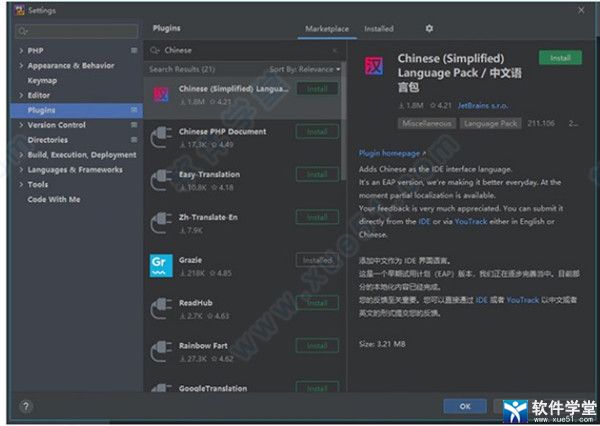The image size is (600, 426).
Task: Select Plugins in settings tree
Action: [77, 110]
